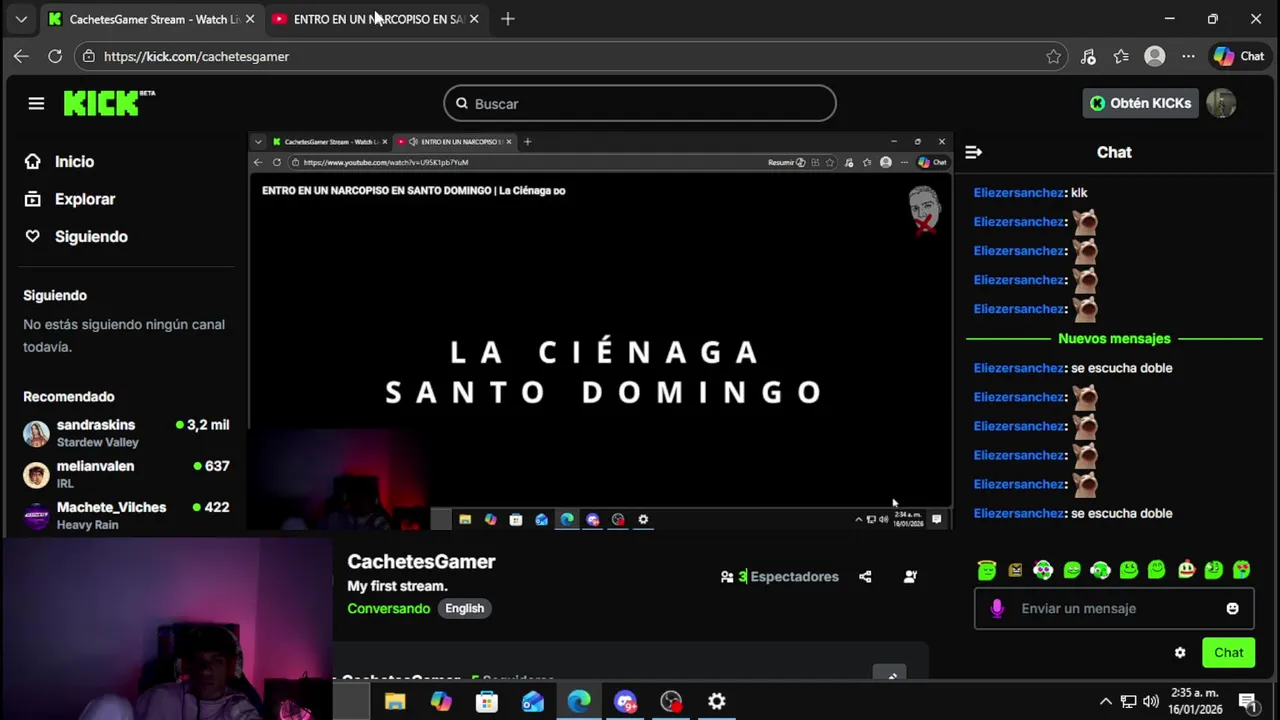Image resolution: width=1280 pixels, height=720 pixels.
Task: Open the volume control in system tray
Action: (1151, 701)
